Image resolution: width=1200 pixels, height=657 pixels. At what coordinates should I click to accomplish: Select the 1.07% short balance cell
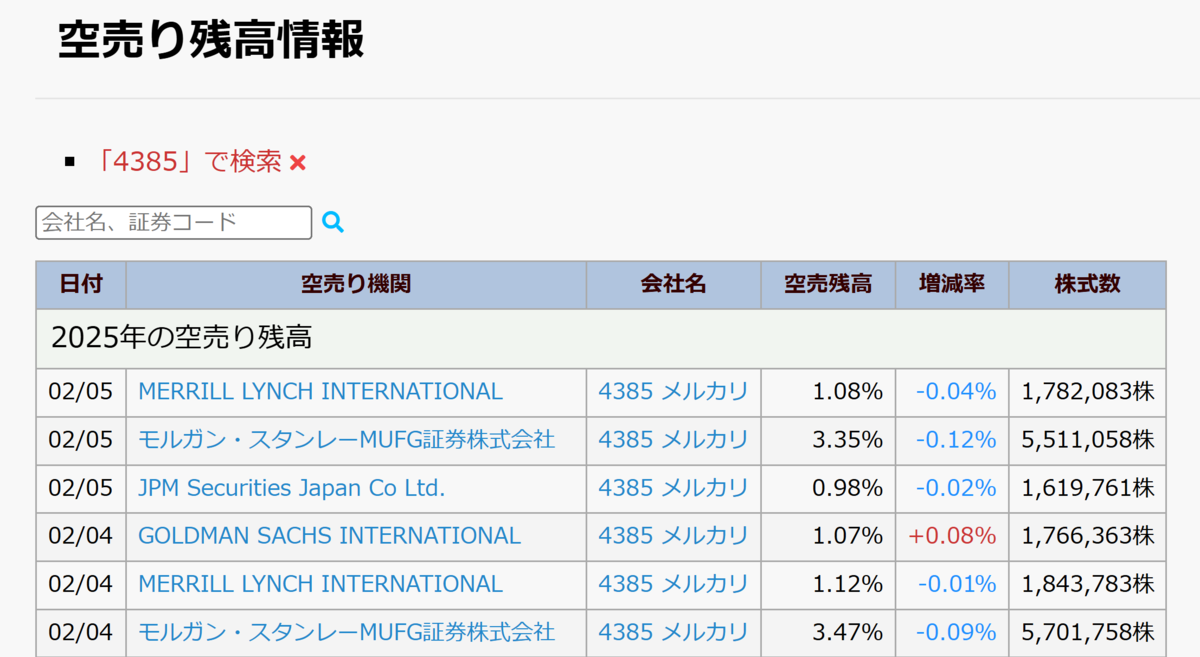[x=828, y=536]
